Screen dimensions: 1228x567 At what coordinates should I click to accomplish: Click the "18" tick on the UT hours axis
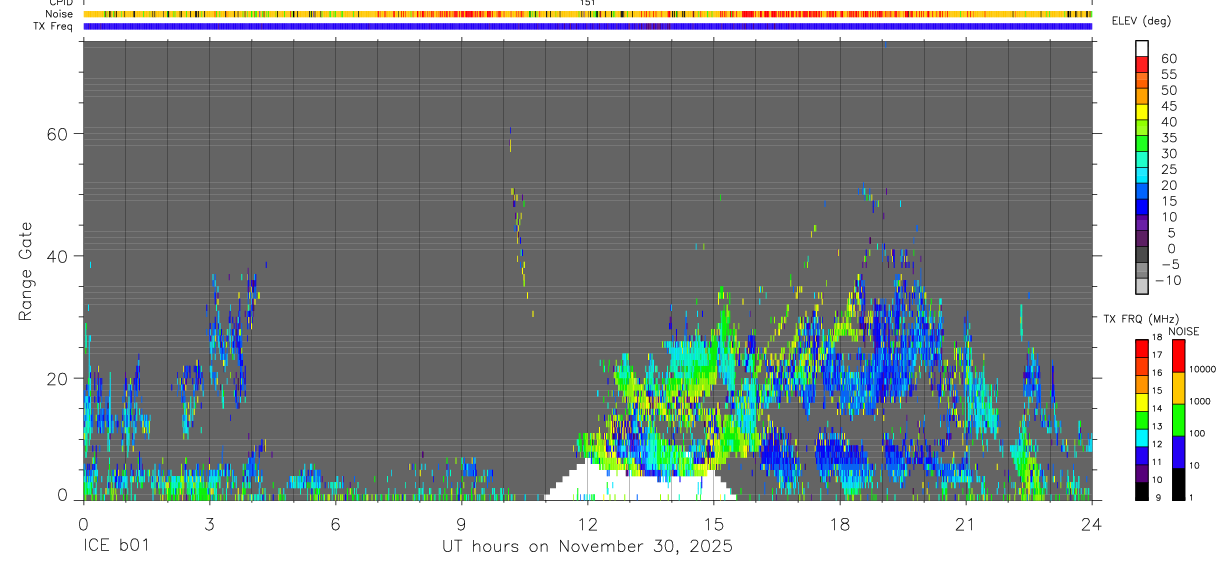point(839,523)
